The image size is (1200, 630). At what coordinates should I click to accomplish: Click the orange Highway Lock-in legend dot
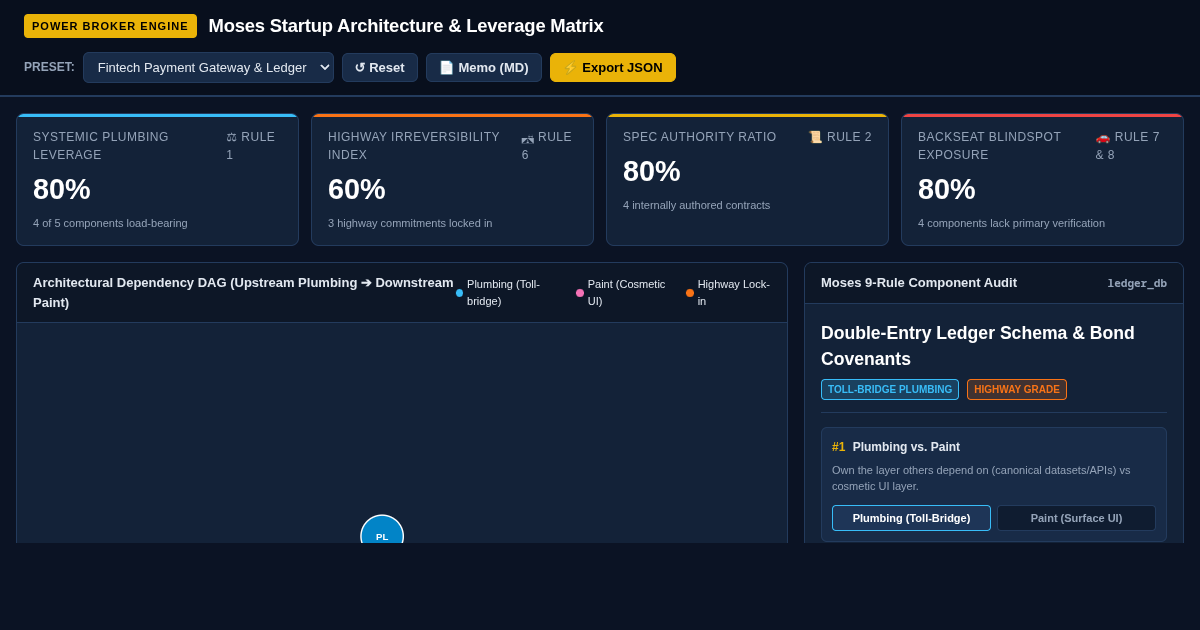point(690,293)
